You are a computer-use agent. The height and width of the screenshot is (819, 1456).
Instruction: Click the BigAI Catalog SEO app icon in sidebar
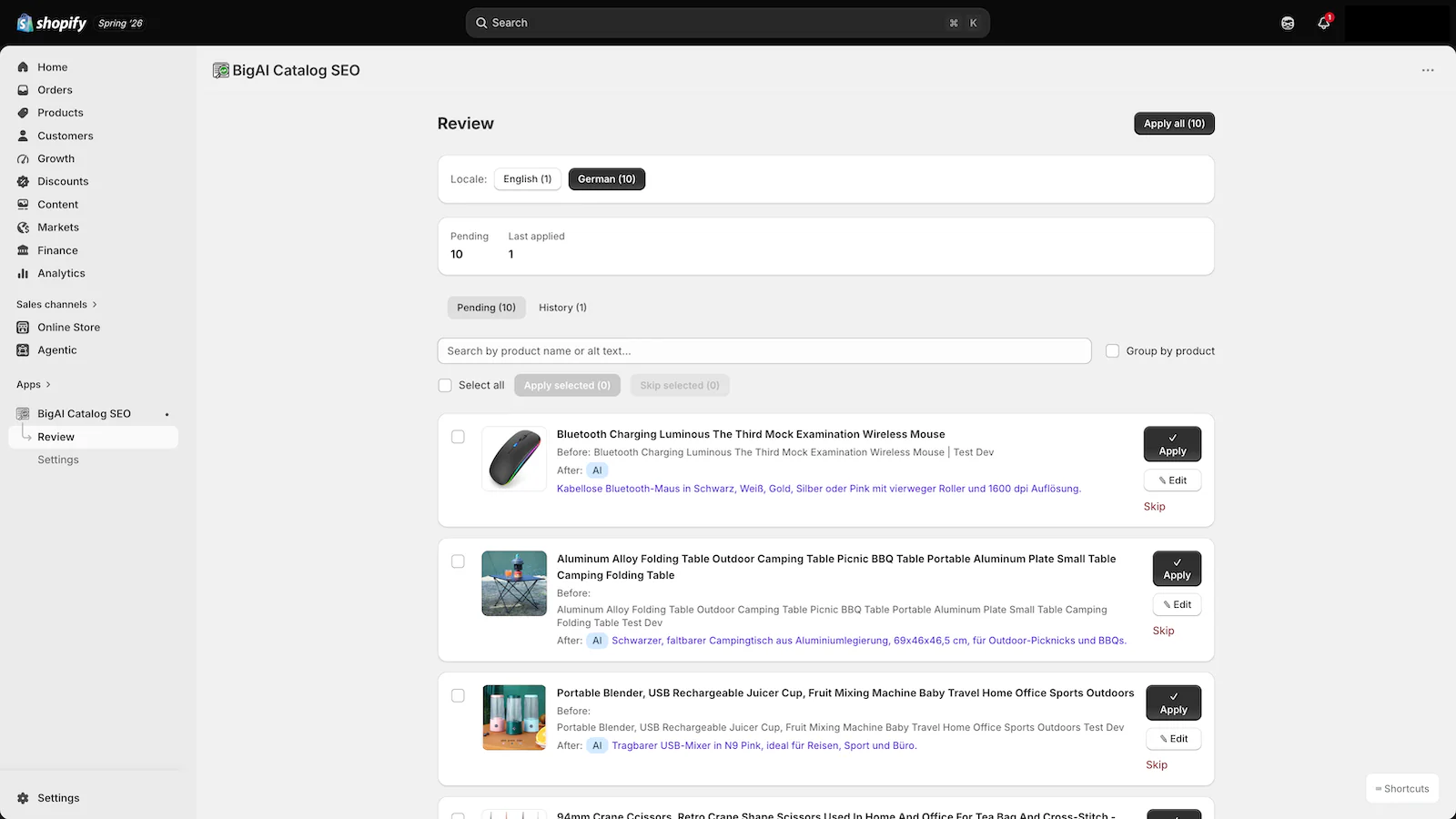[x=23, y=414]
